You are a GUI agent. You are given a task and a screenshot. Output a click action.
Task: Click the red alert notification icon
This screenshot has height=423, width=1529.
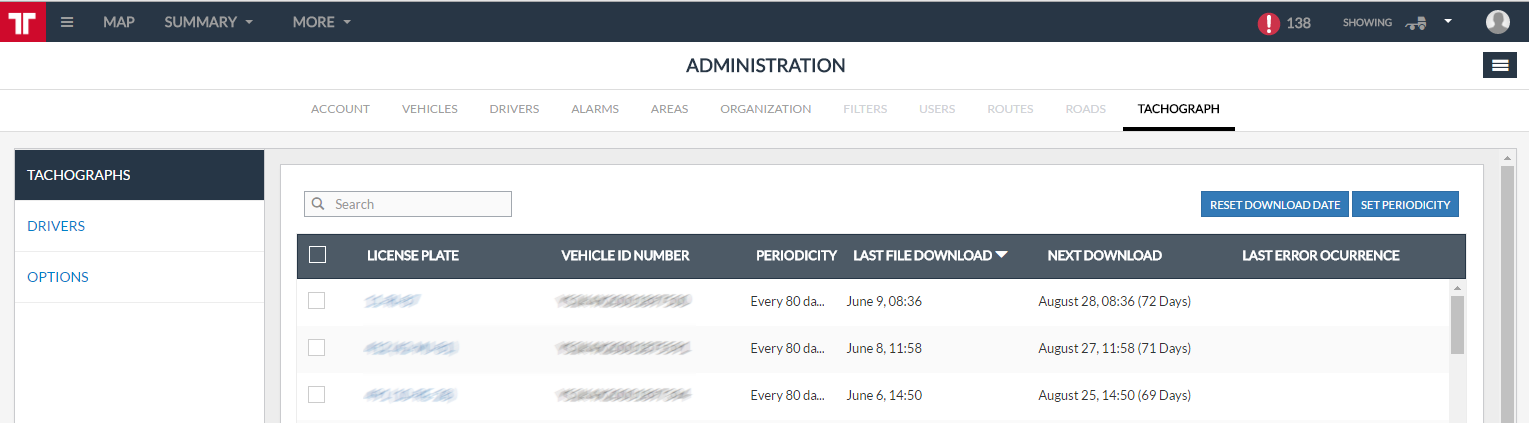pyautogui.click(x=1269, y=23)
